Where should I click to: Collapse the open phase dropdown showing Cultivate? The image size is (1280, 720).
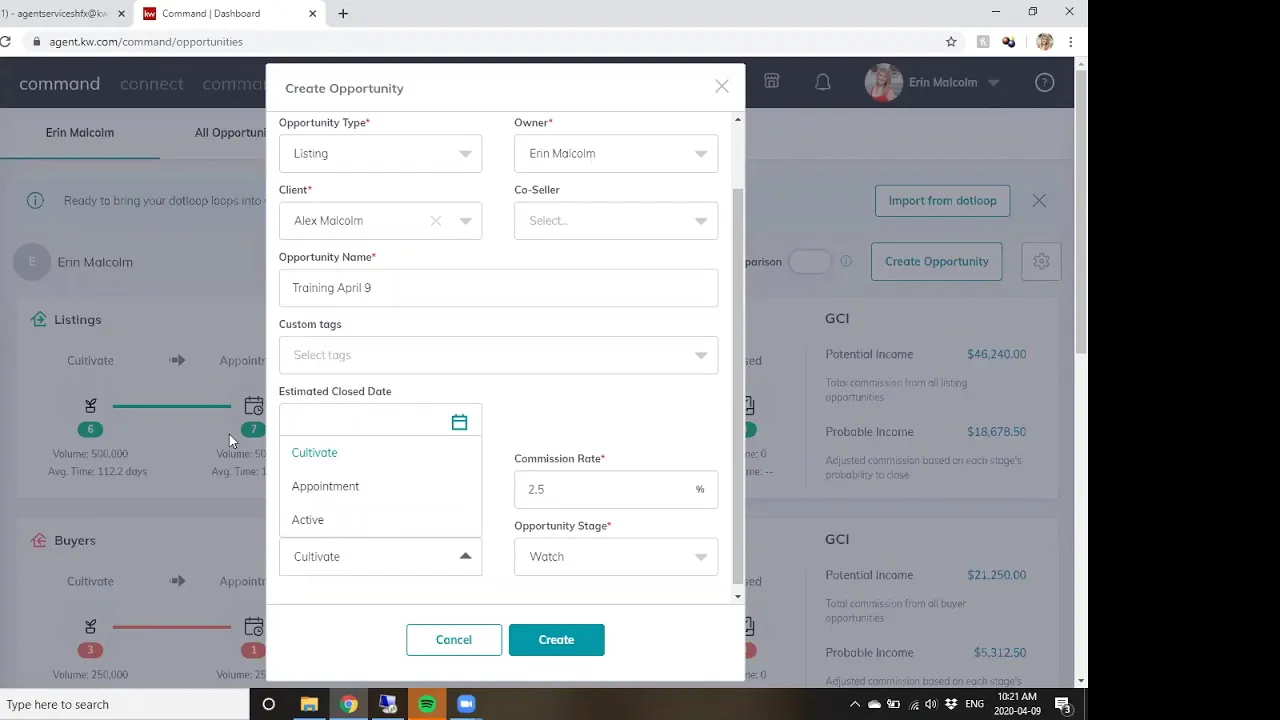[x=380, y=557]
